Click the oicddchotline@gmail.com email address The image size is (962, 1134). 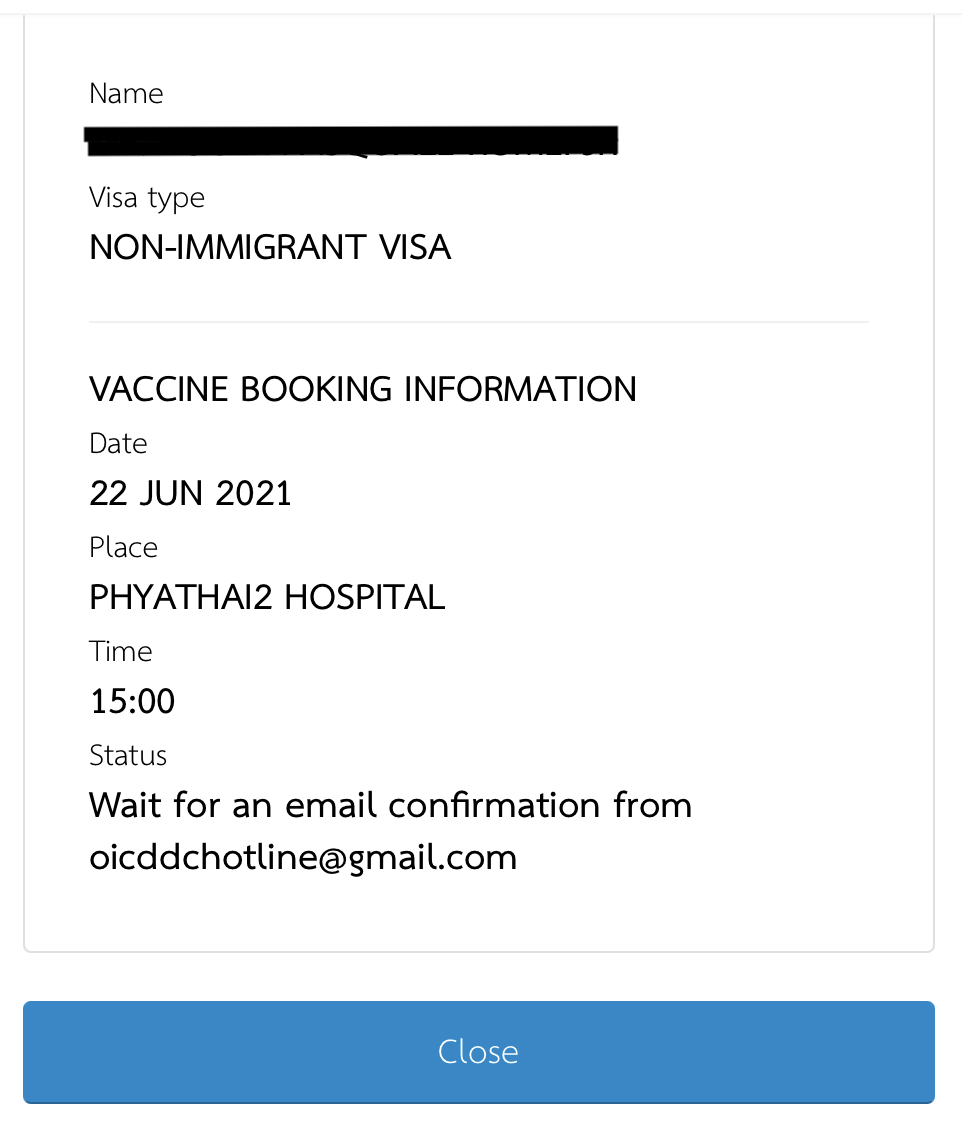click(x=303, y=858)
